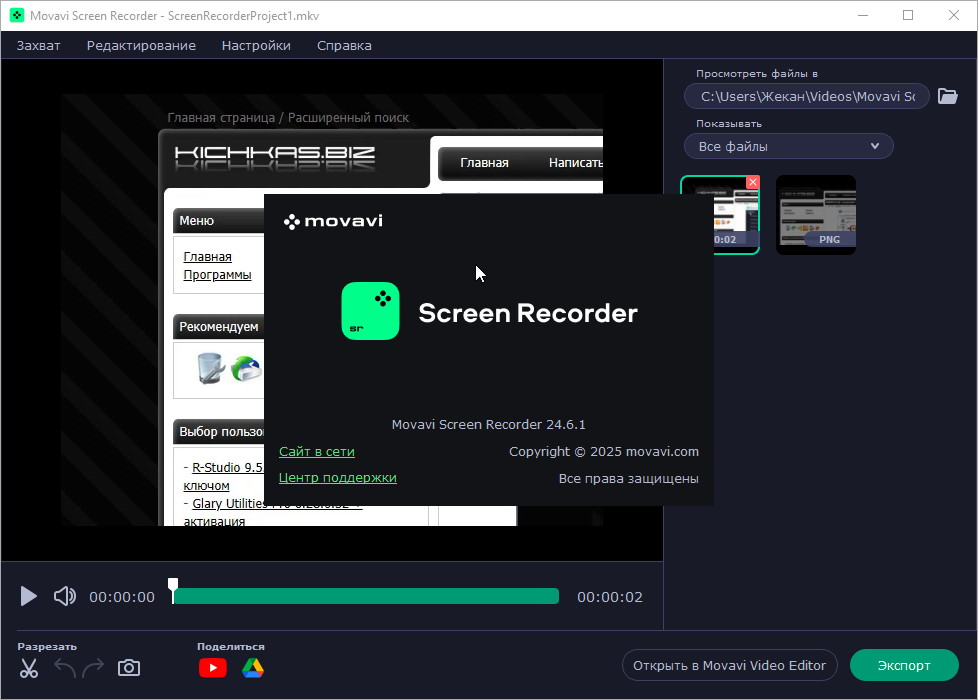The width and height of the screenshot is (978, 700).
Task: Open the Справка menu
Action: (x=344, y=46)
